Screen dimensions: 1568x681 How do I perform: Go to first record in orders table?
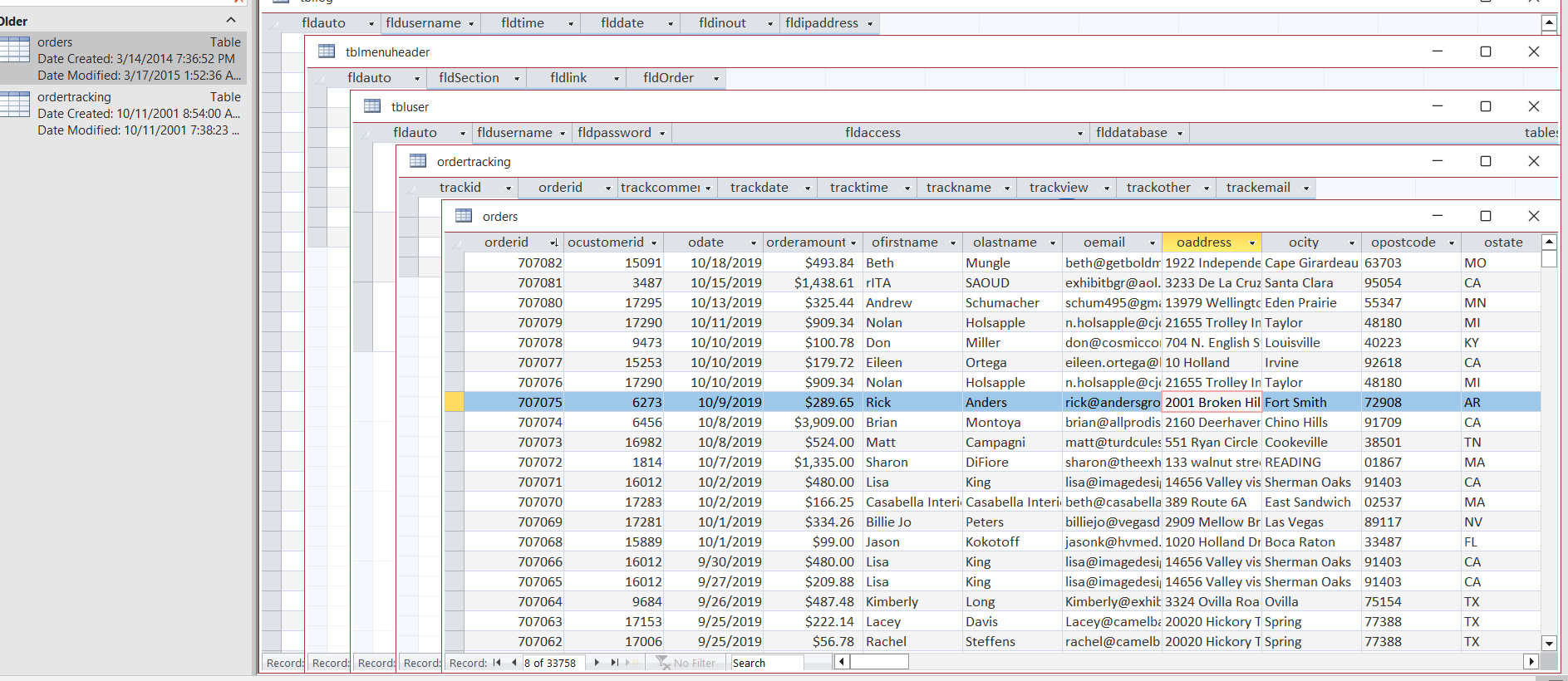pos(497,663)
